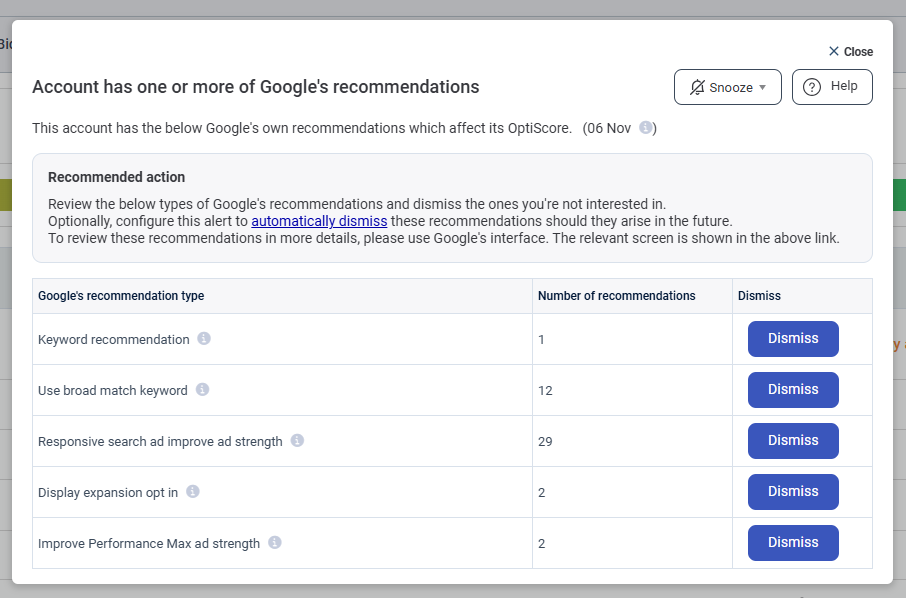This screenshot has width=906, height=598.
Task: Click info icon for Responsive search ad row
Action: (297, 441)
